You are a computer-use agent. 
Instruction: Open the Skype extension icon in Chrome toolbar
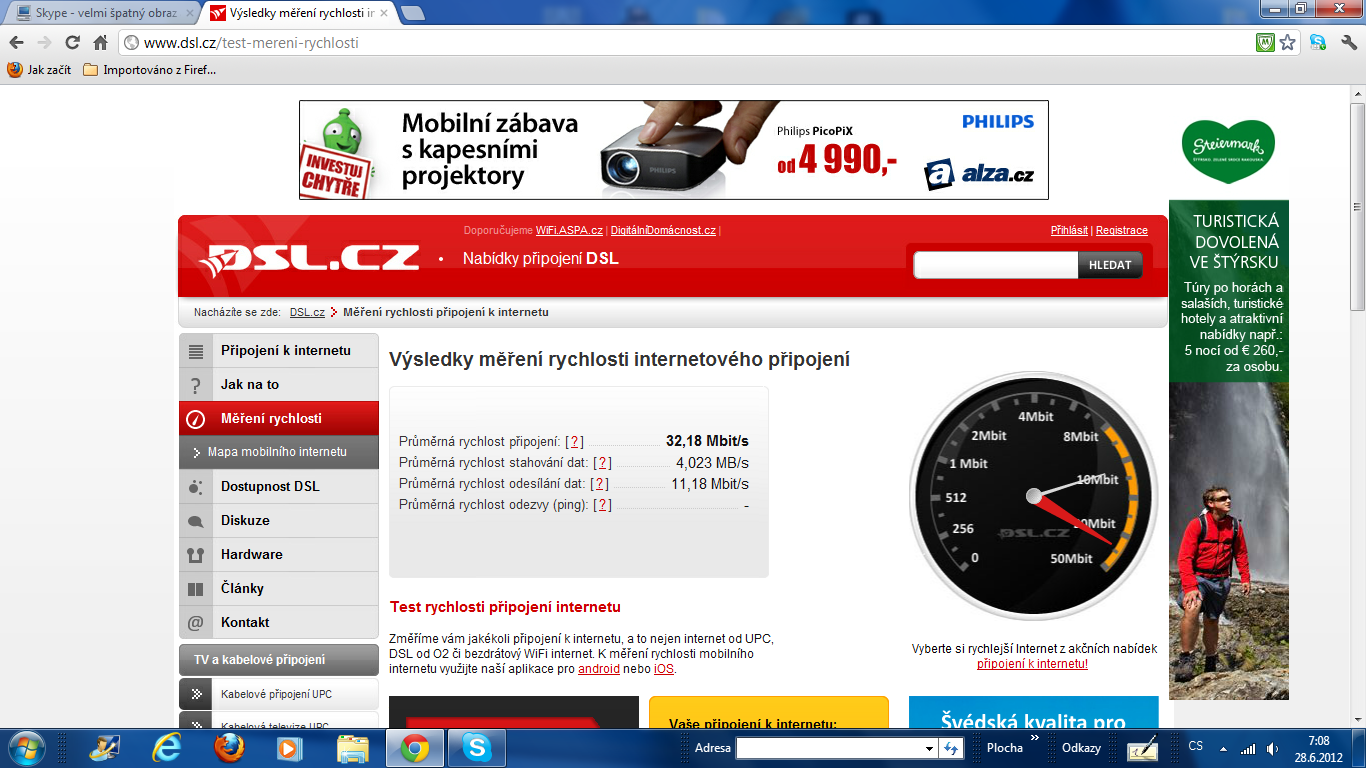click(x=1318, y=43)
